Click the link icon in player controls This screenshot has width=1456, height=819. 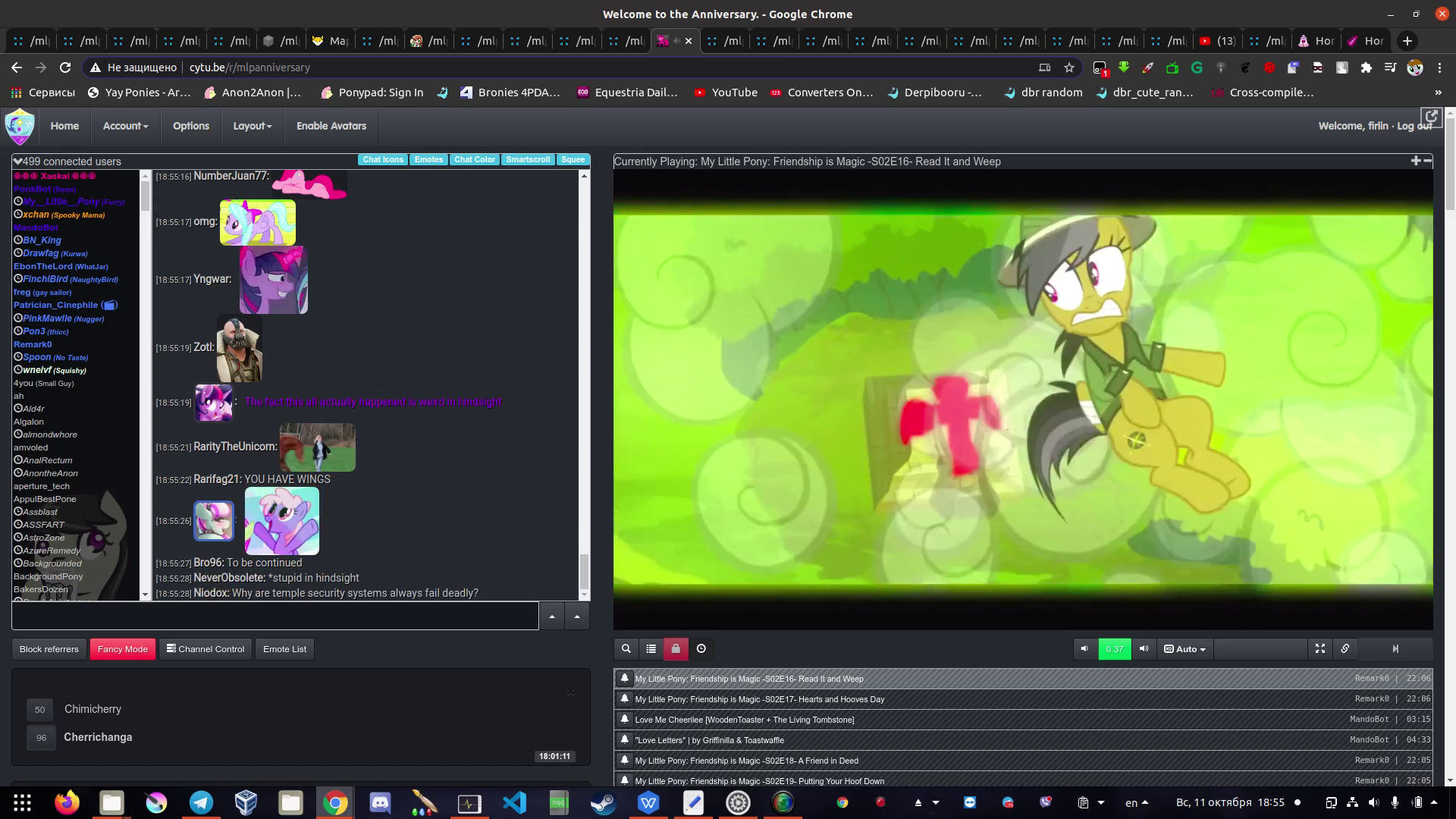(1345, 648)
